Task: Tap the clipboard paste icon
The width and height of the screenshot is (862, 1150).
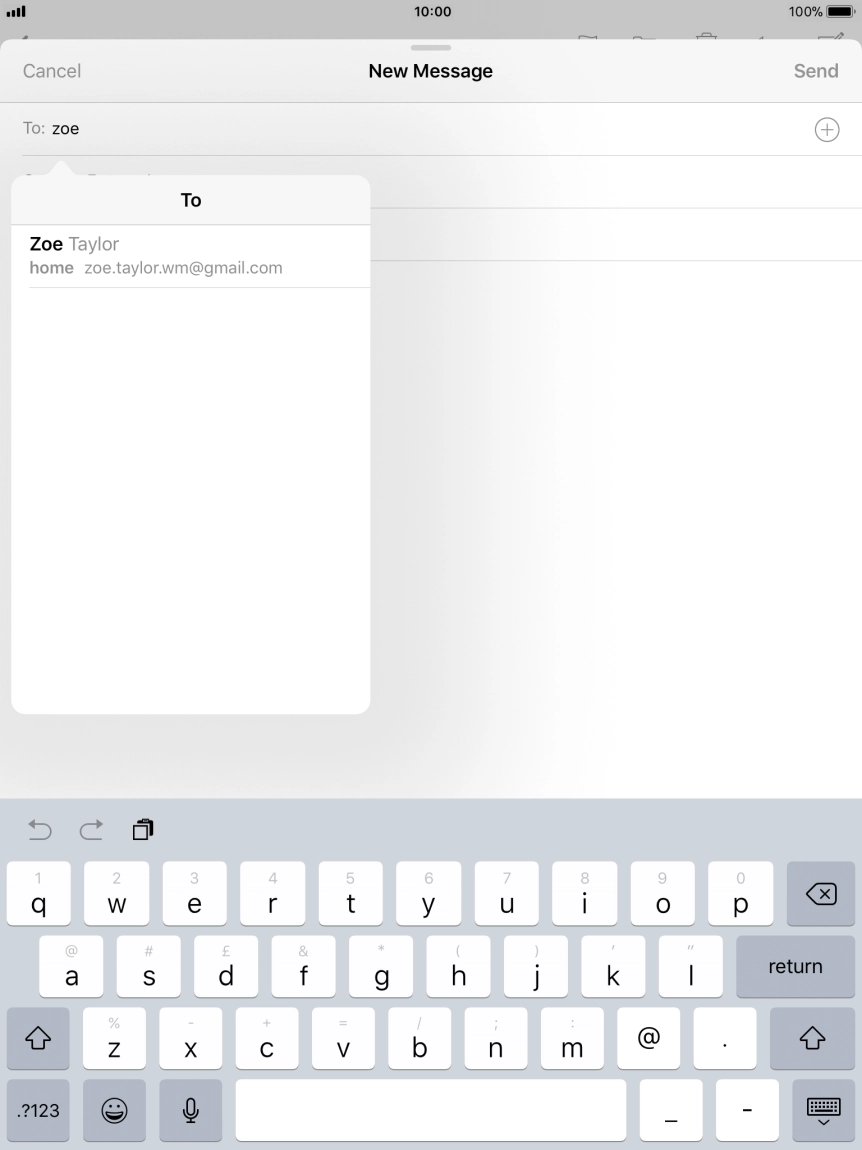Action: pyautogui.click(x=143, y=829)
